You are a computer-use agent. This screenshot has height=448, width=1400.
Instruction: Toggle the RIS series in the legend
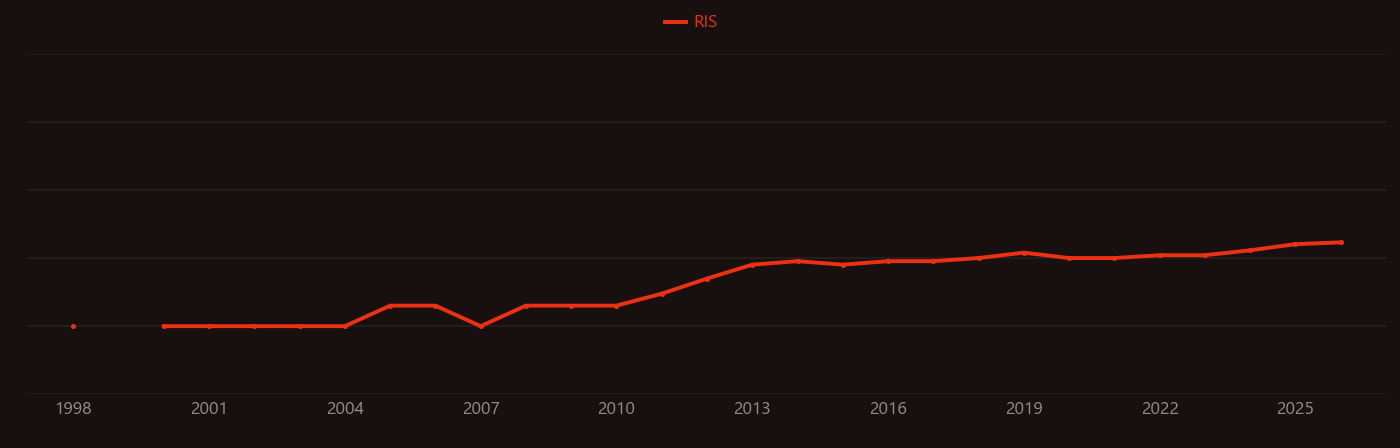691,22
